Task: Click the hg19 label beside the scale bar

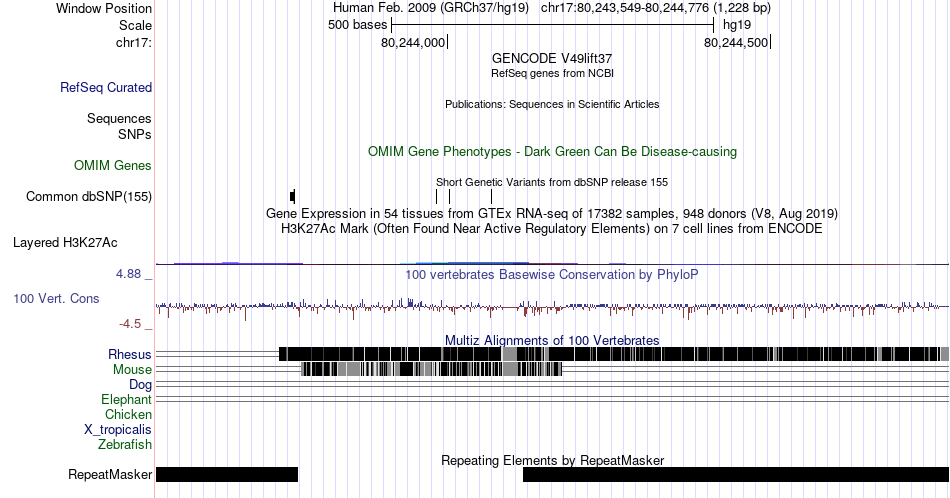Action: point(737,25)
